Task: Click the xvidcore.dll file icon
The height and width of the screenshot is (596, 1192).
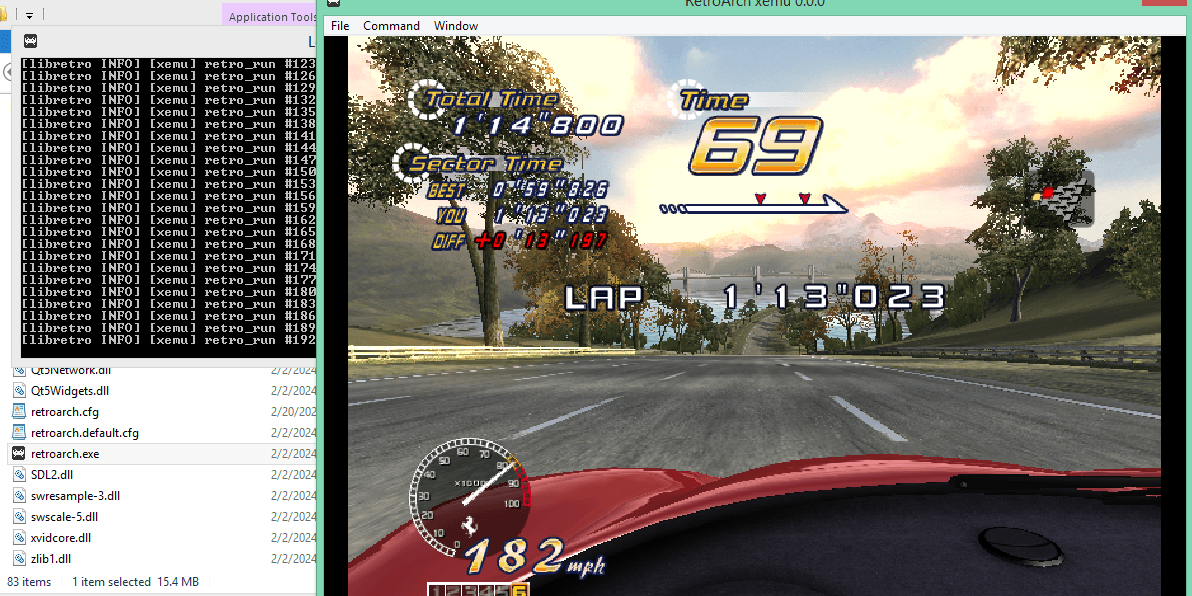Action: pos(19,538)
